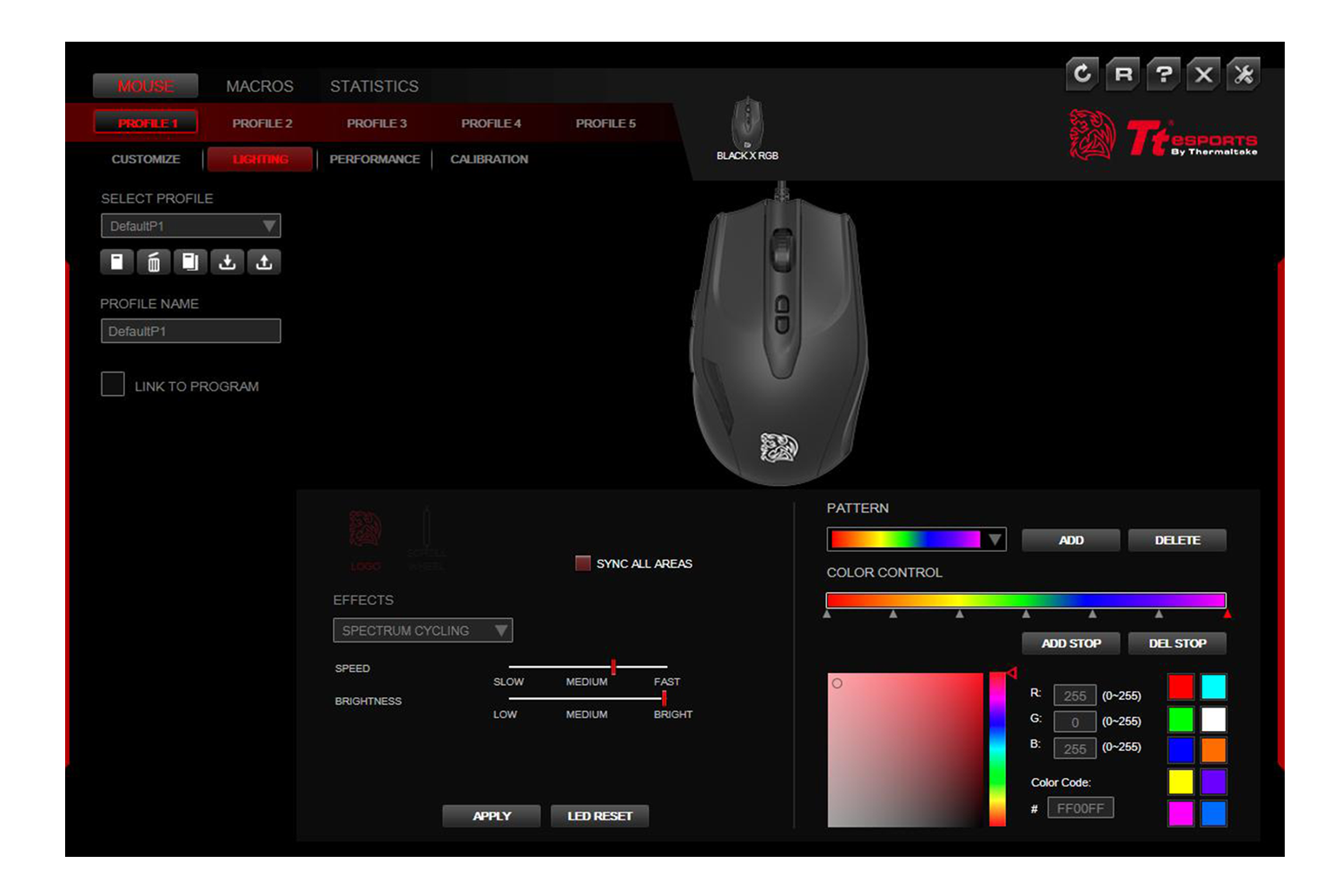Click the copy profile icon
This screenshot has width=1343, height=896.
pyautogui.click(x=190, y=262)
